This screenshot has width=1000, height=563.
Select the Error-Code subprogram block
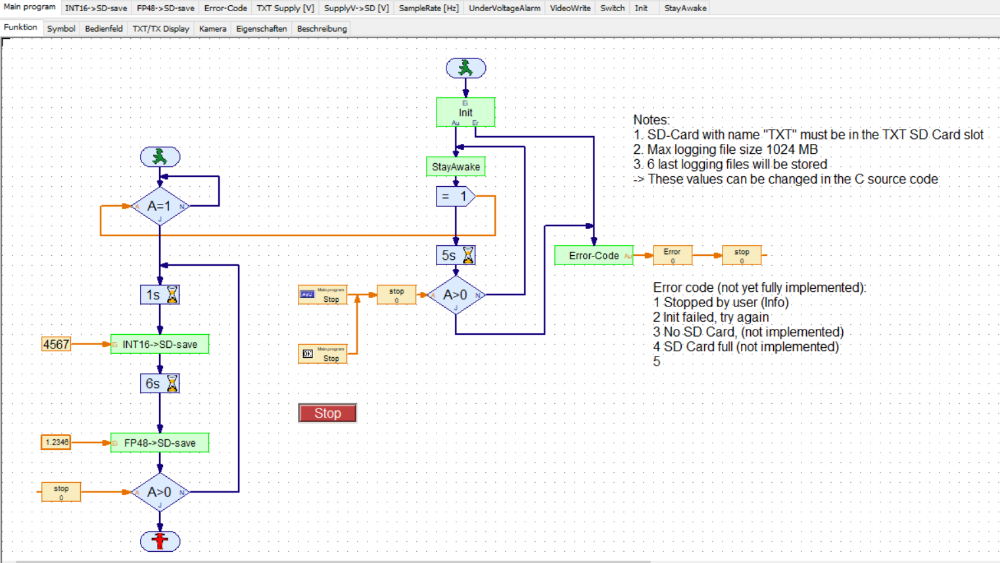click(594, 255)
